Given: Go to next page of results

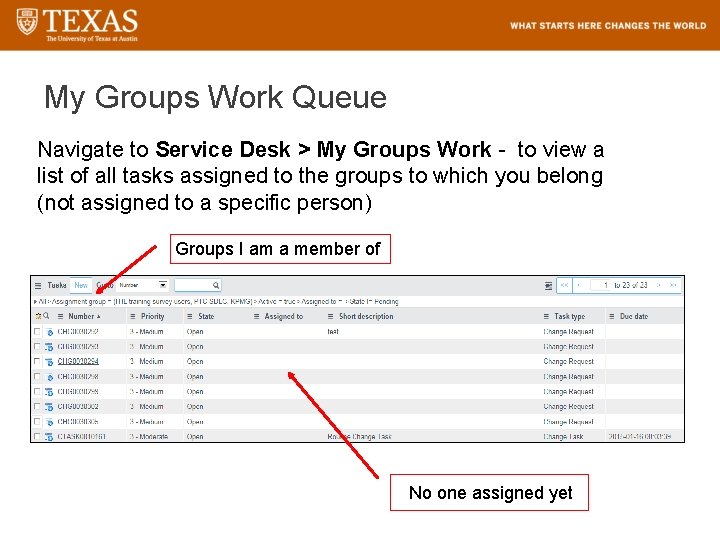Looking at the screenshot, I should 658,285.
